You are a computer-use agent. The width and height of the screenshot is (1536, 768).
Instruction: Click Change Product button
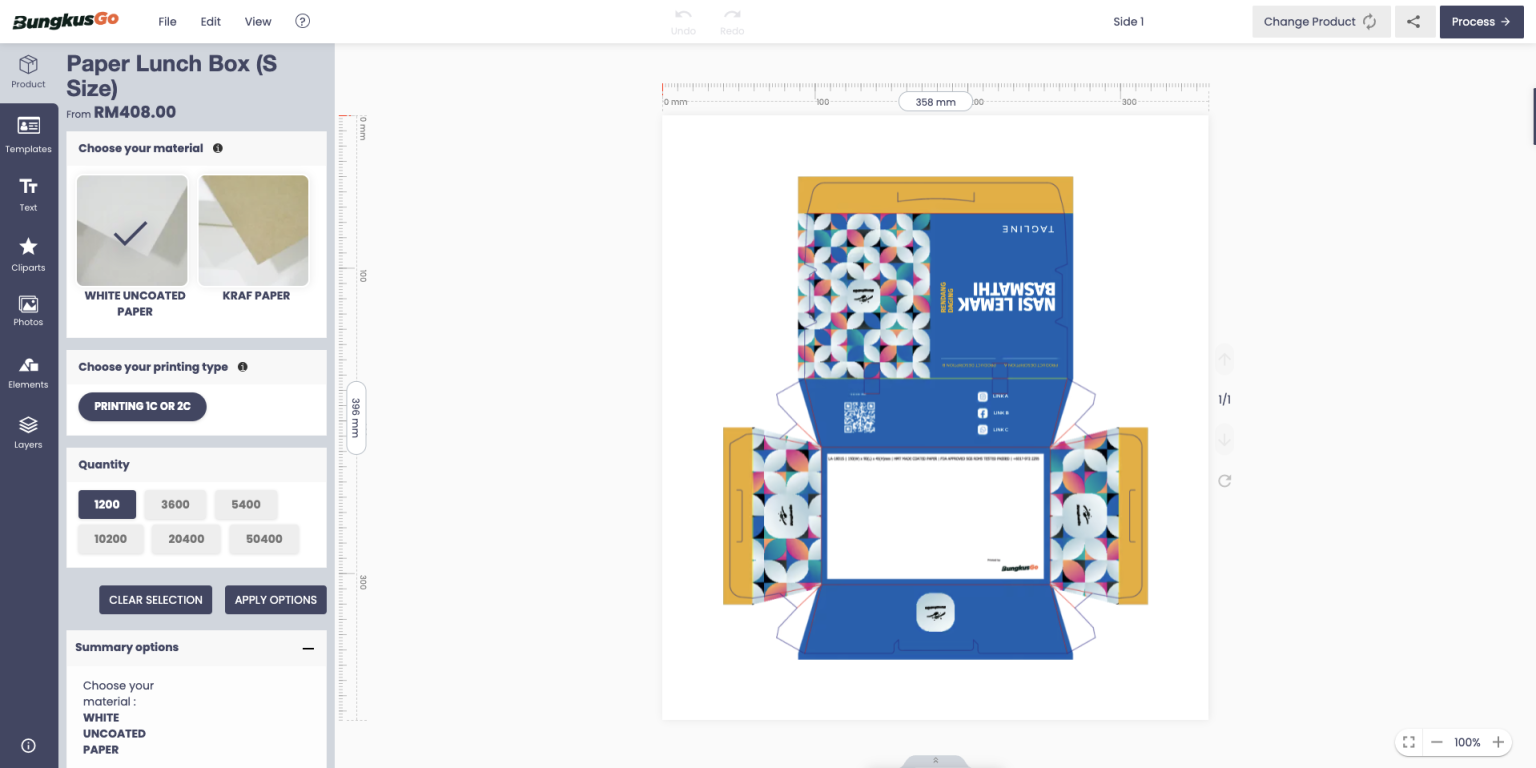(1321, 22)
